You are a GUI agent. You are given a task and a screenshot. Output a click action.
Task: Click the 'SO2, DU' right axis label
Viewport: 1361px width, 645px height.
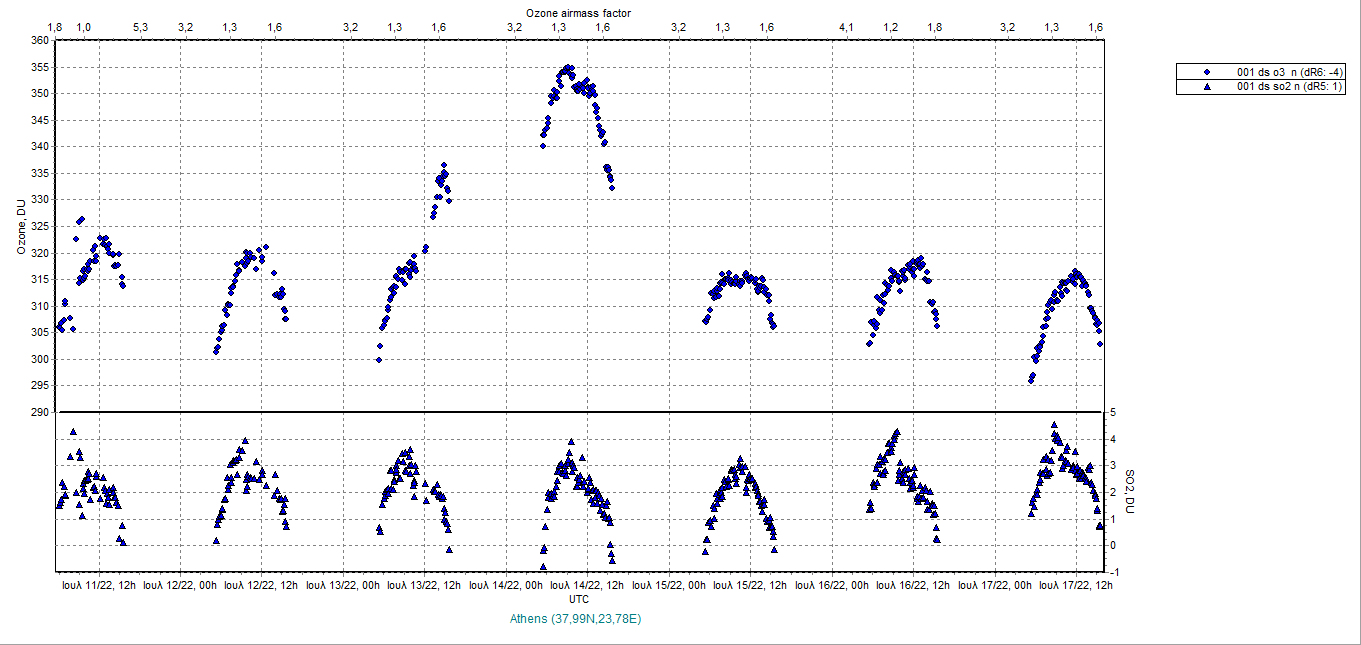coord(1130,491)
